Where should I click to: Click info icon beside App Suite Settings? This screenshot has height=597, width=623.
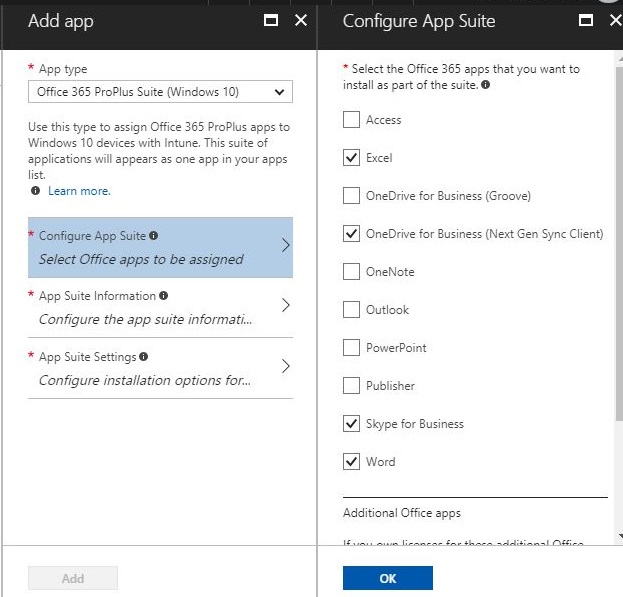[x=143, y=356]
